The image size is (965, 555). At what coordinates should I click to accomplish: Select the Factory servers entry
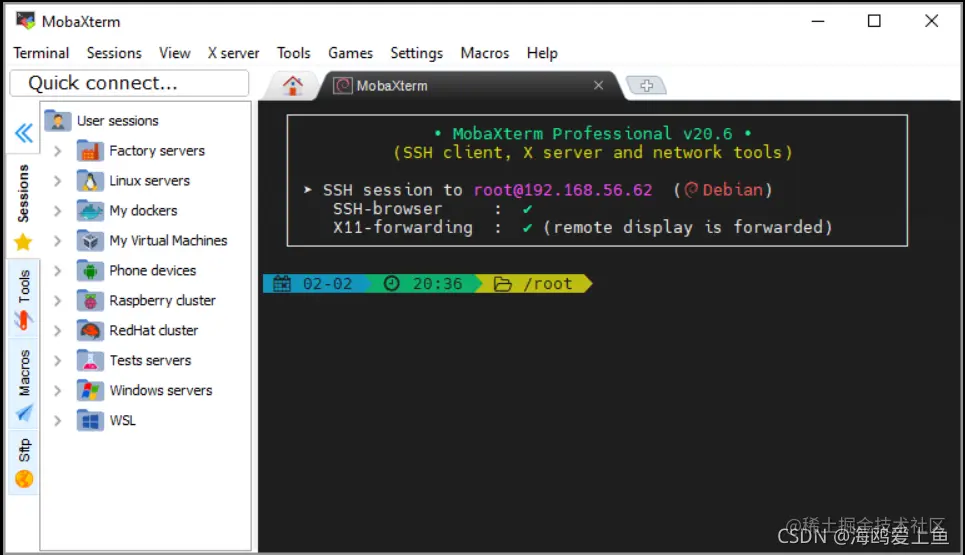(x=157, y=151)
